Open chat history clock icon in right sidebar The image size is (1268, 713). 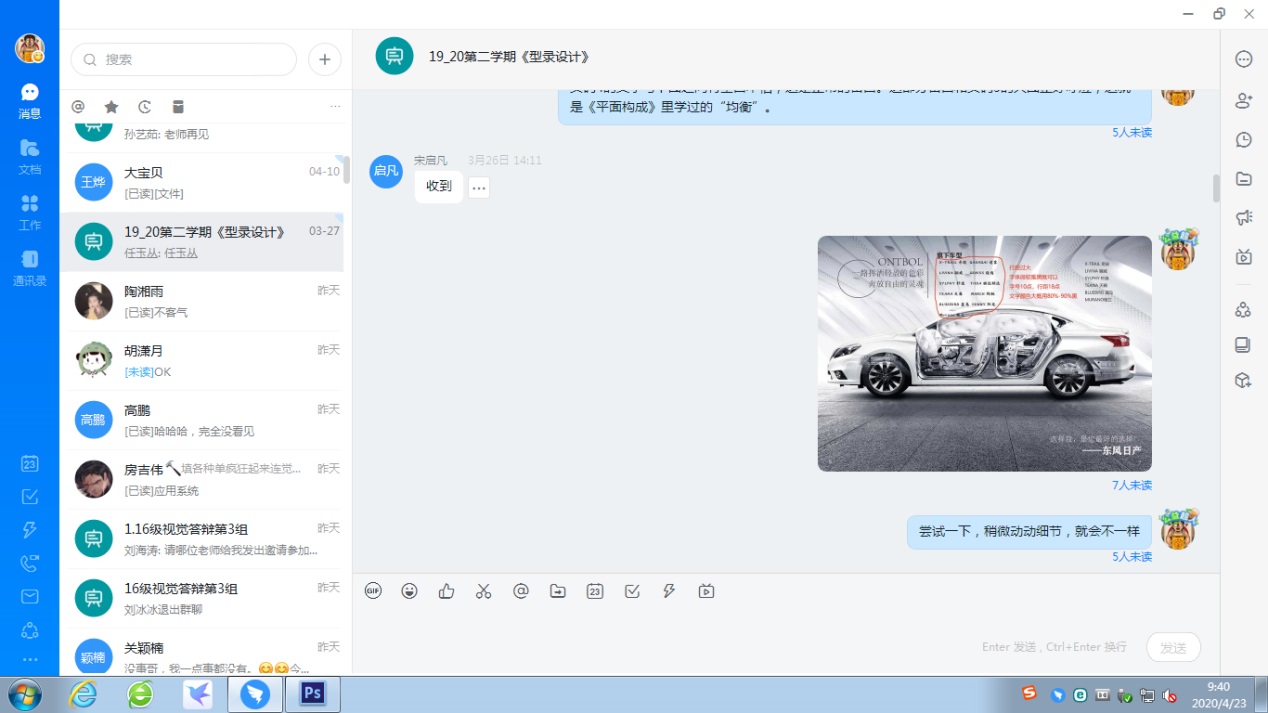pyautogui.click(x=1243, y=140)
